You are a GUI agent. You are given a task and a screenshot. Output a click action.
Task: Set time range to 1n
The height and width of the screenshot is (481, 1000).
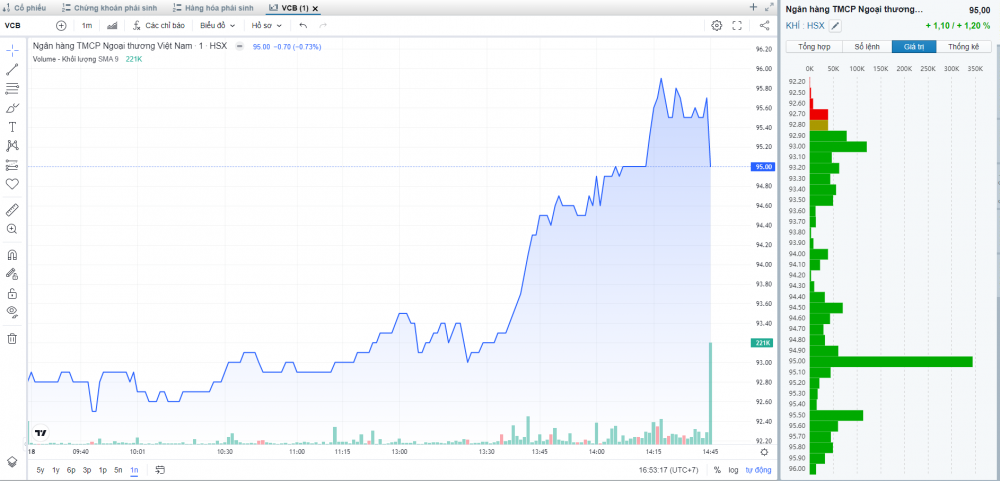[x=134, y=470]
